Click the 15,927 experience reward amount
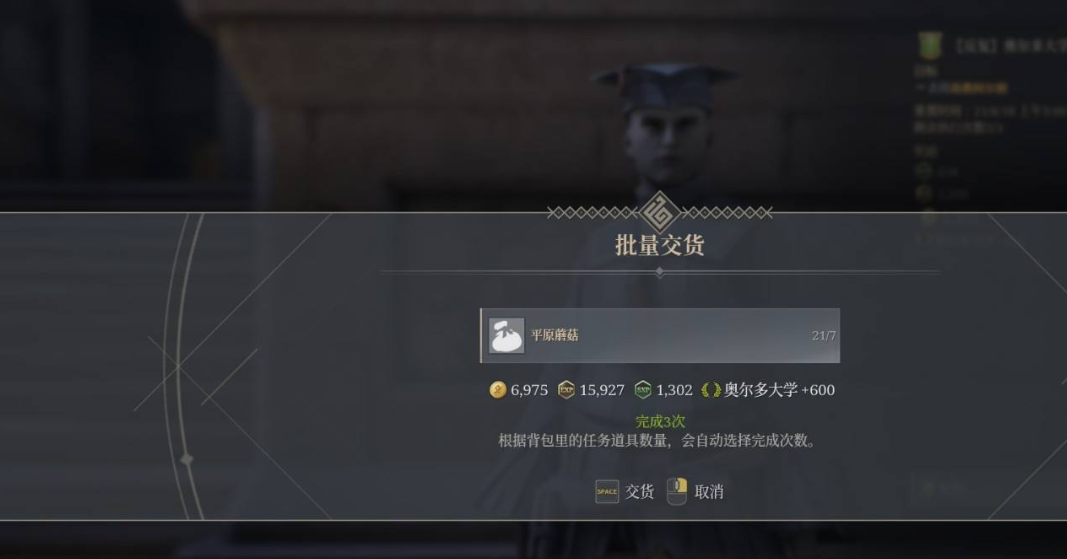The image size is (1067, 559). (602, 390)
